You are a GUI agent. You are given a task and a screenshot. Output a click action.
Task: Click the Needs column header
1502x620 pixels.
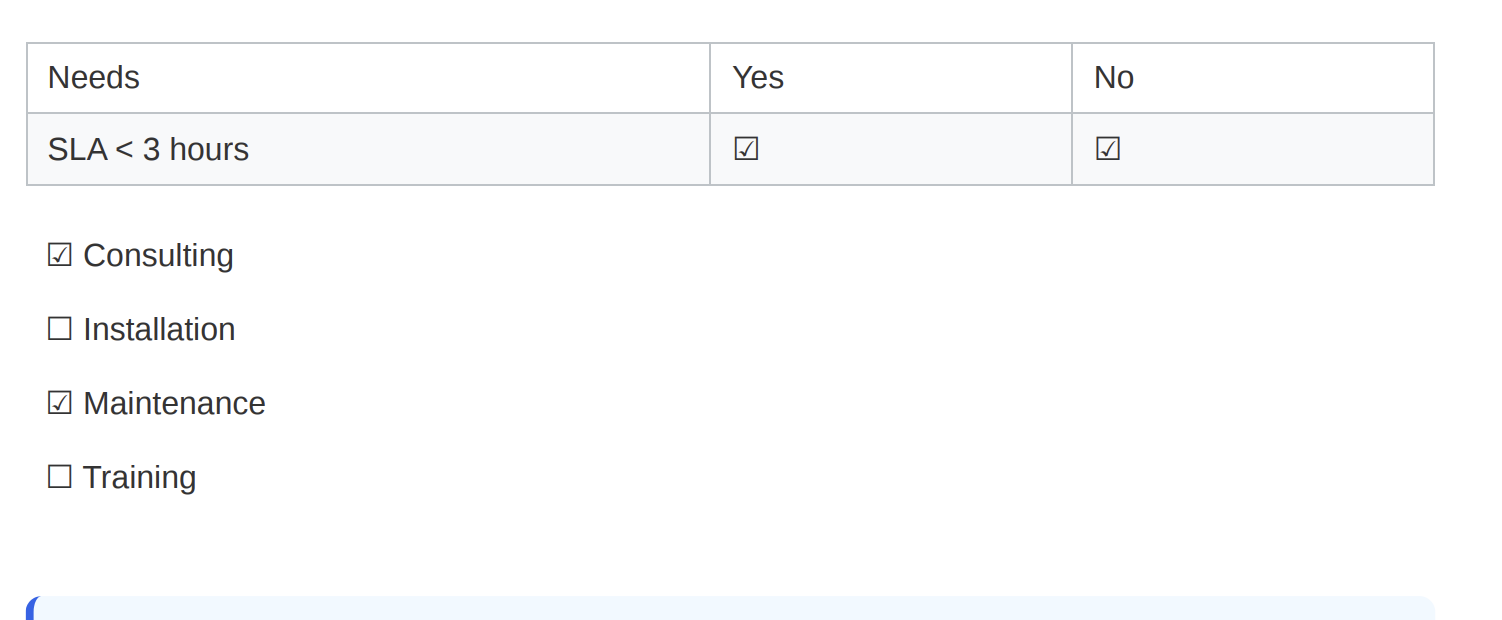(94, 78)
